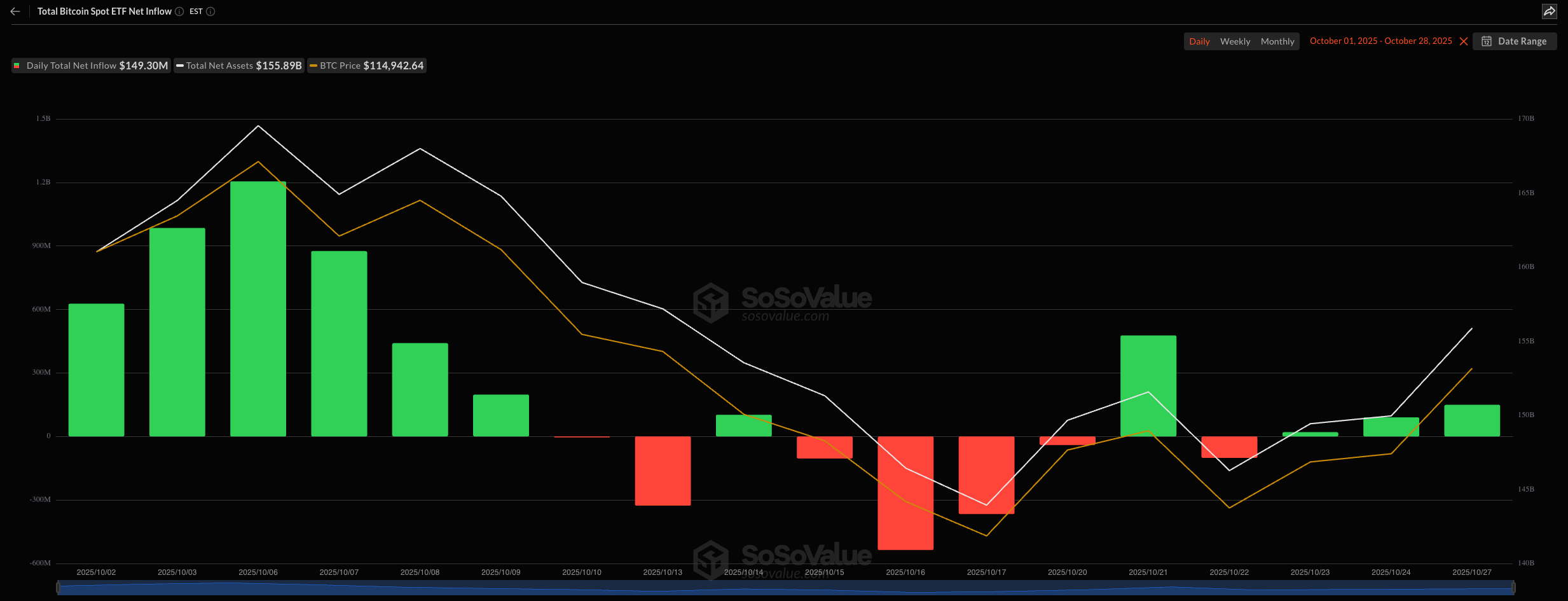
Task: Click the October 01 - October 28 date text
Action: coord(1381,41)
